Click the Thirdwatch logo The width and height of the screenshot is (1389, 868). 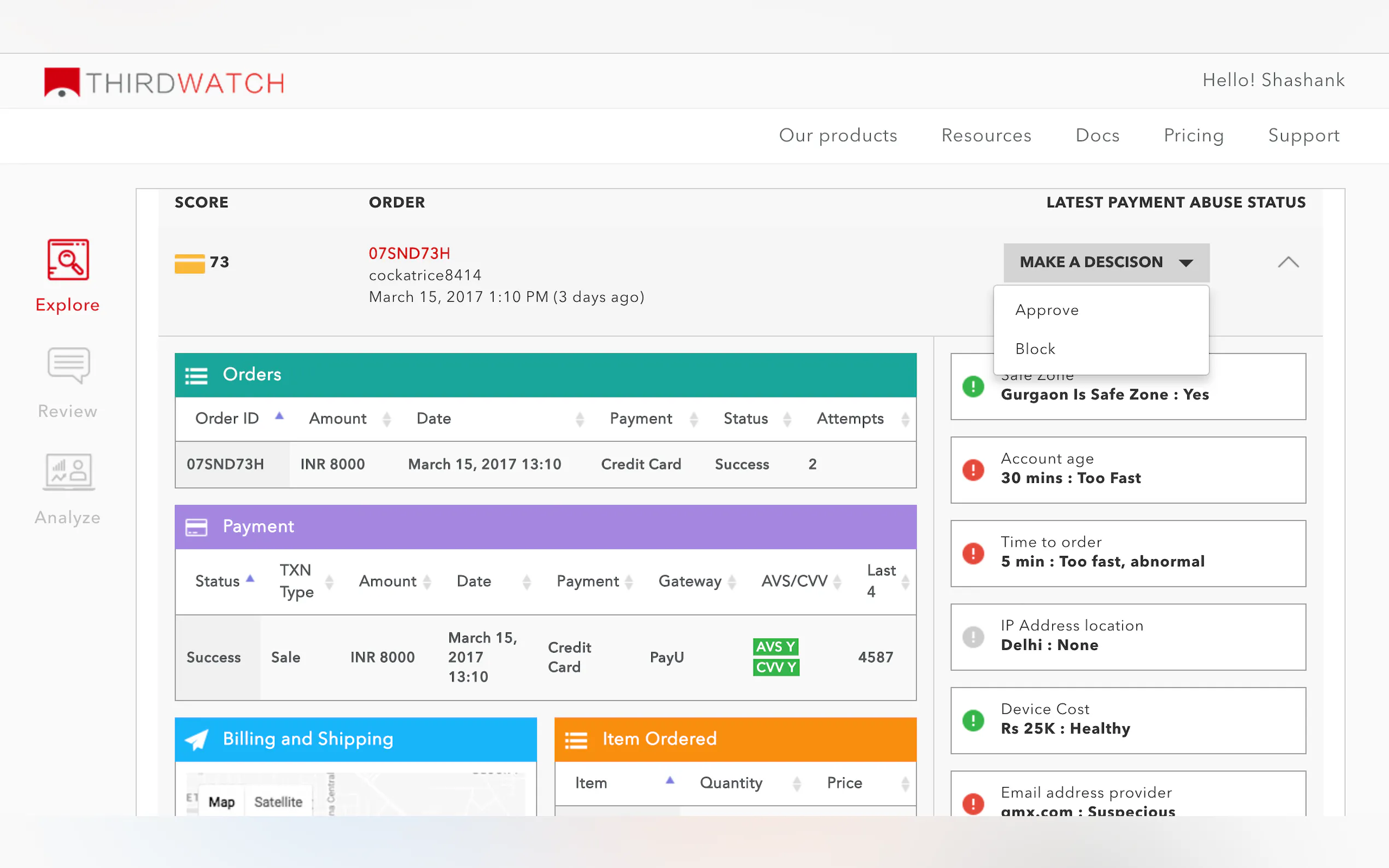click(x=164, y=83)
